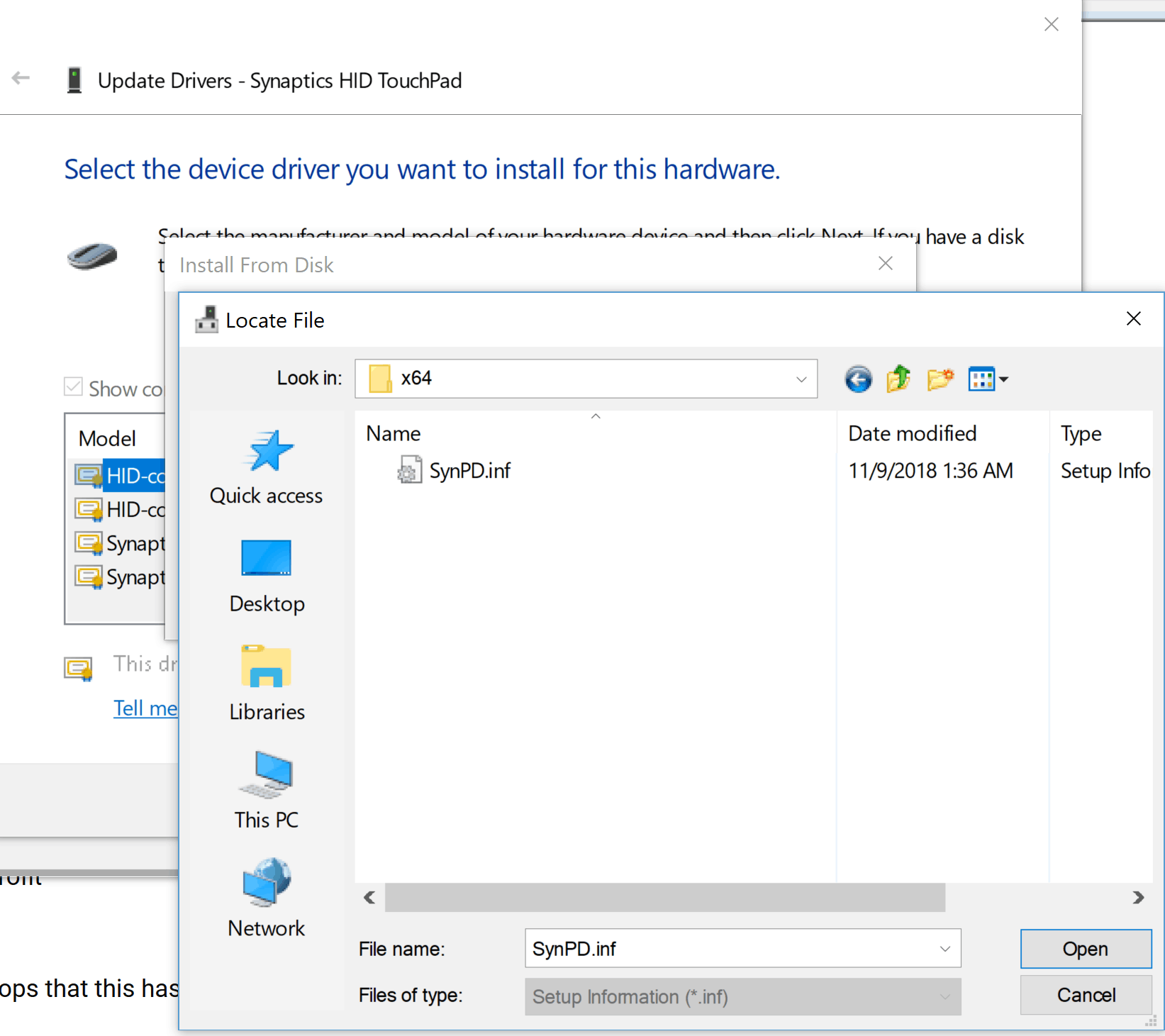
Task: Click the x64 folder icon in Look in
Action: tap(380, 379)
